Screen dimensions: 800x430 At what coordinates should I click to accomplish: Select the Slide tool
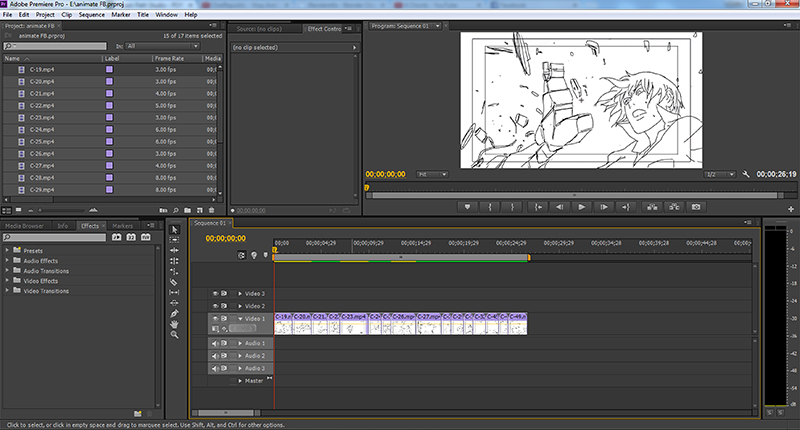[x=174, y=303]
